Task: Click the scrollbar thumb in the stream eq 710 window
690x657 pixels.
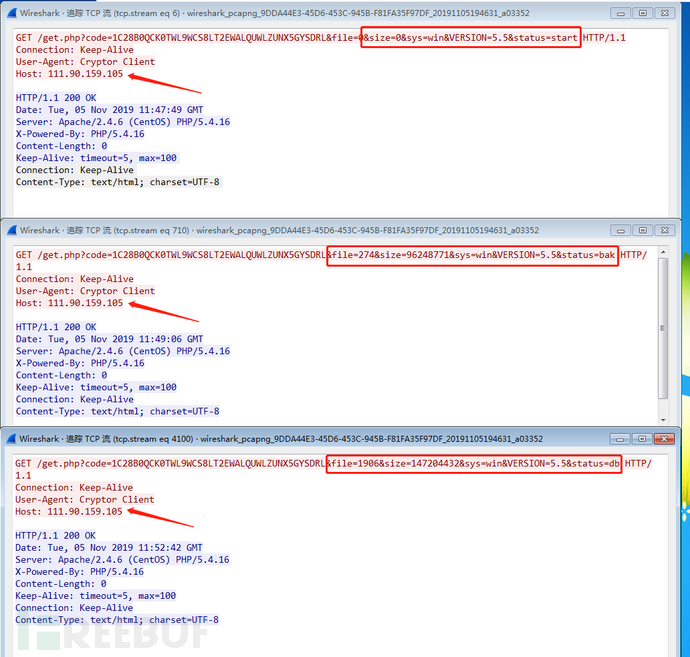Action: click(x=663, y=328)
